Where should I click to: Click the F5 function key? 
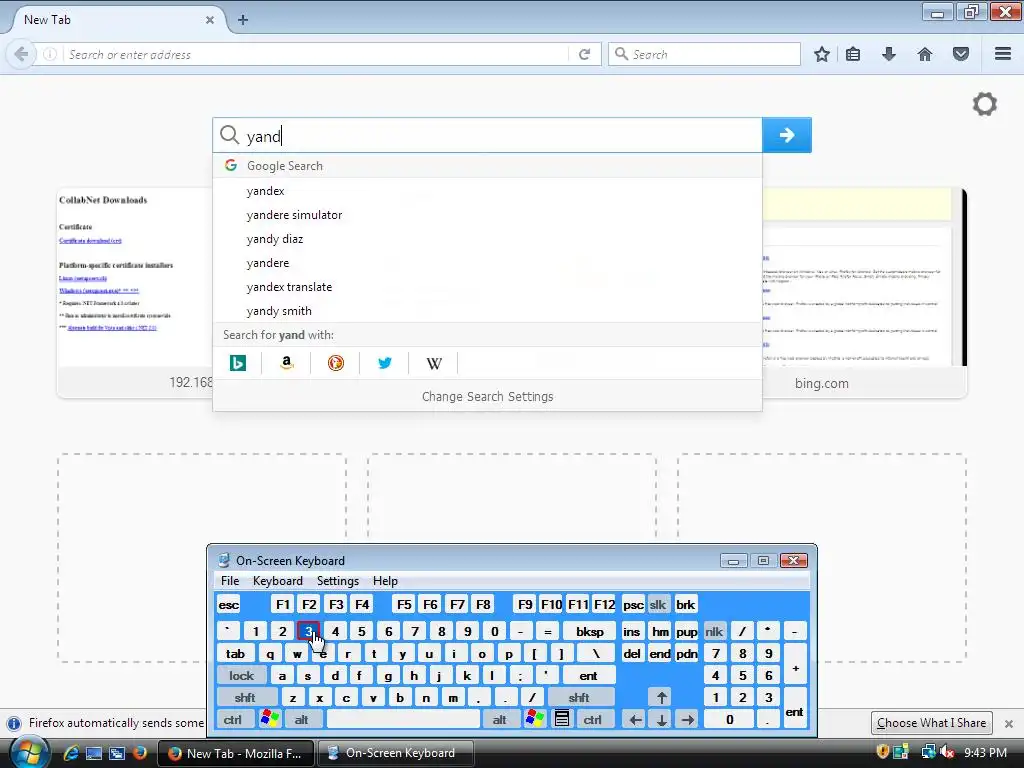tap(404, 605)
